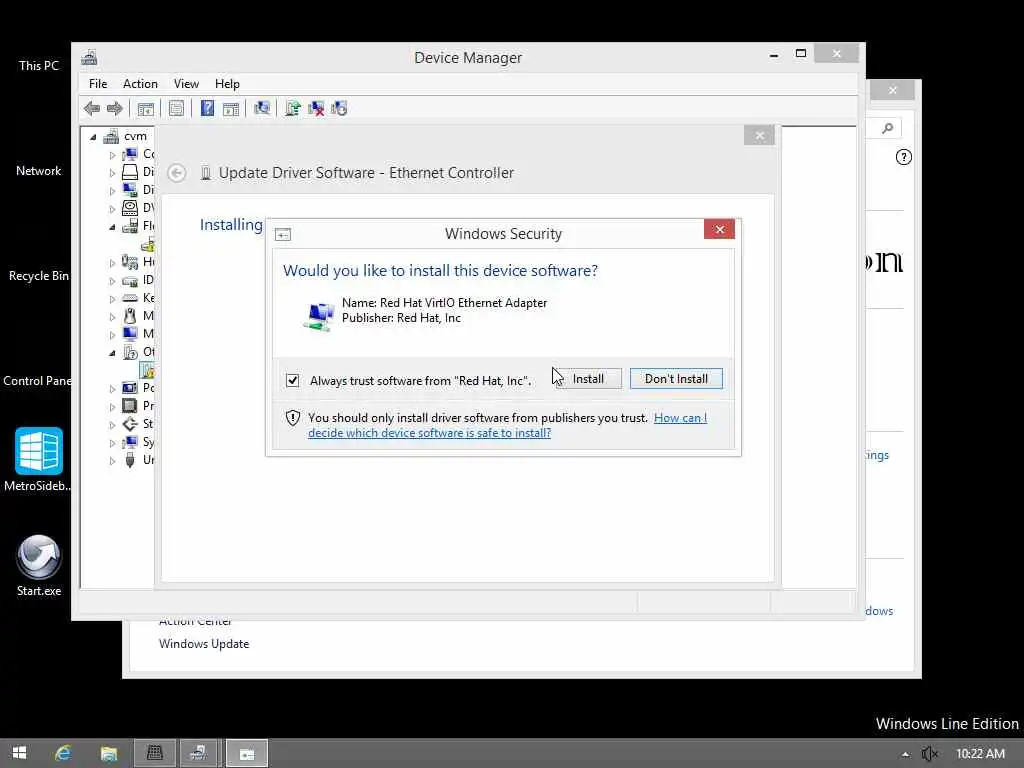Collapse the cvm root tree node
The image size is (1024, 768).
click(x=93, y=136)
